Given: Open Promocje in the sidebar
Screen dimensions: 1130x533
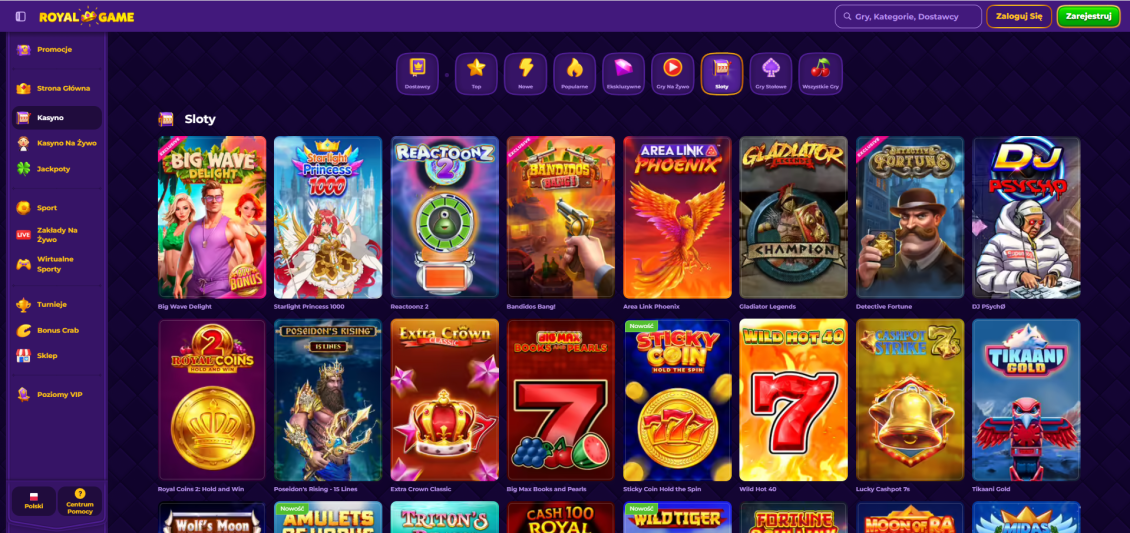Looking at the screenshot, I should click(x=56, y=50).
